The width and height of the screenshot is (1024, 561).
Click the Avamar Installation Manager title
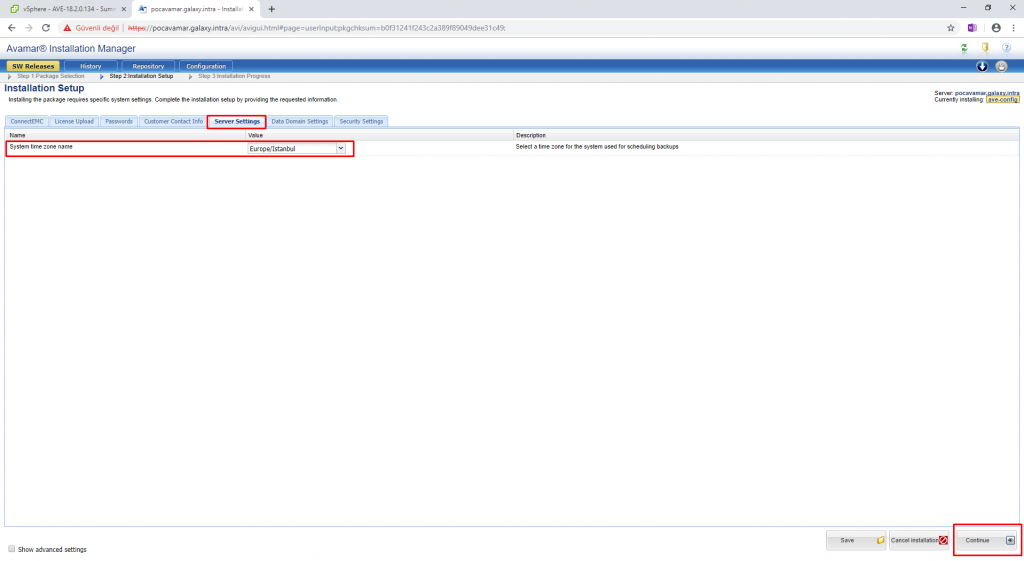click(x=71, y=48)
